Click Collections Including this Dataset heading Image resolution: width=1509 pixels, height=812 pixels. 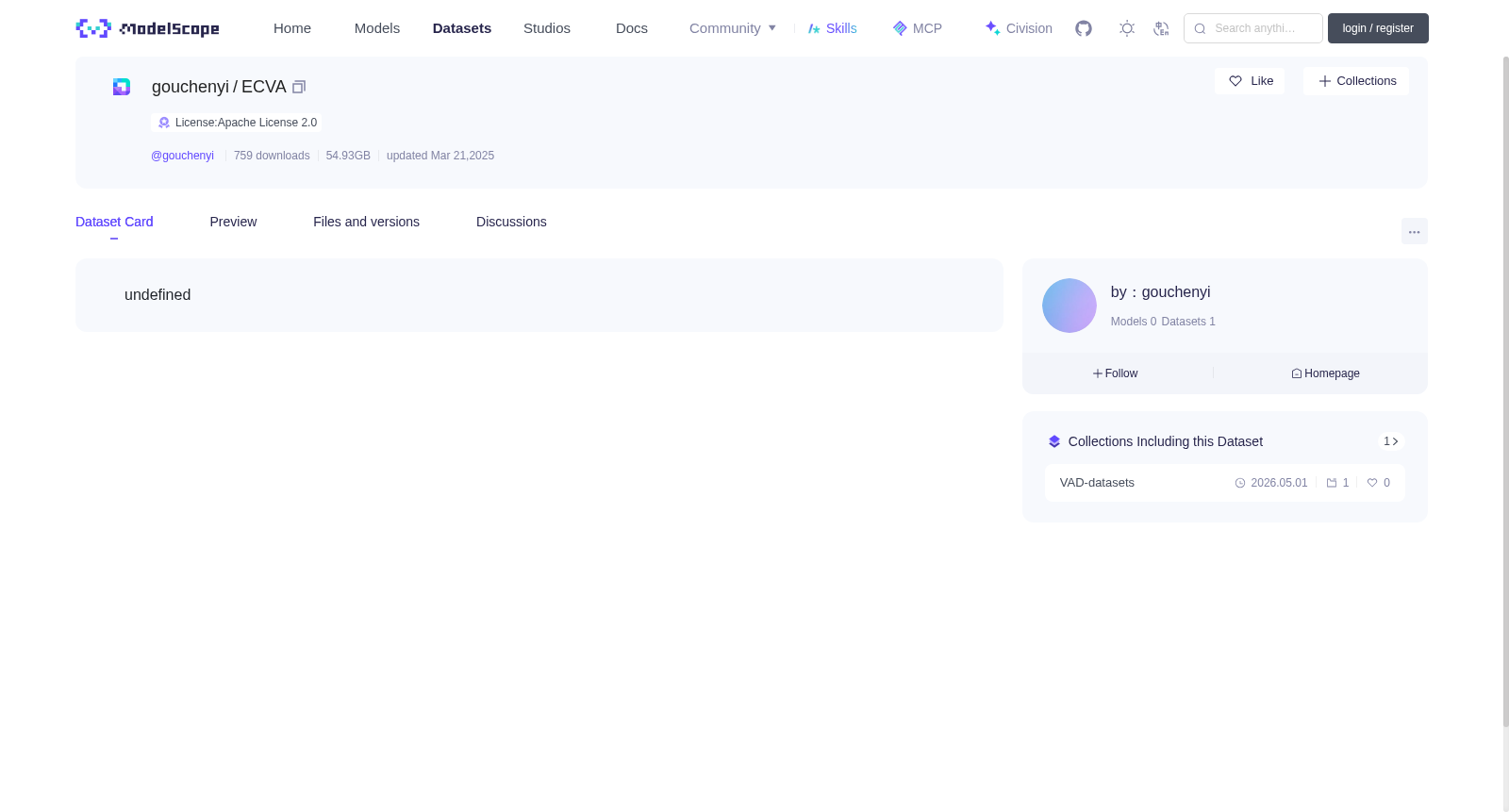point(1166,441)
